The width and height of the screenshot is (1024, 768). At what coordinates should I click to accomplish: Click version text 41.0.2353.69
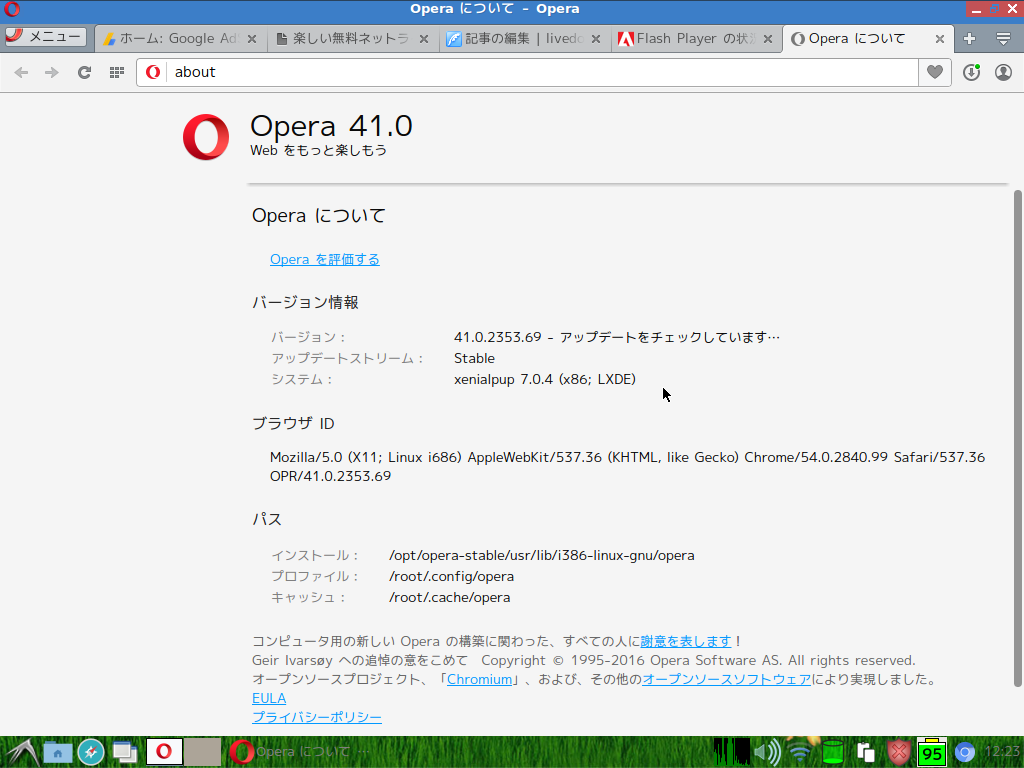point(498,337)
